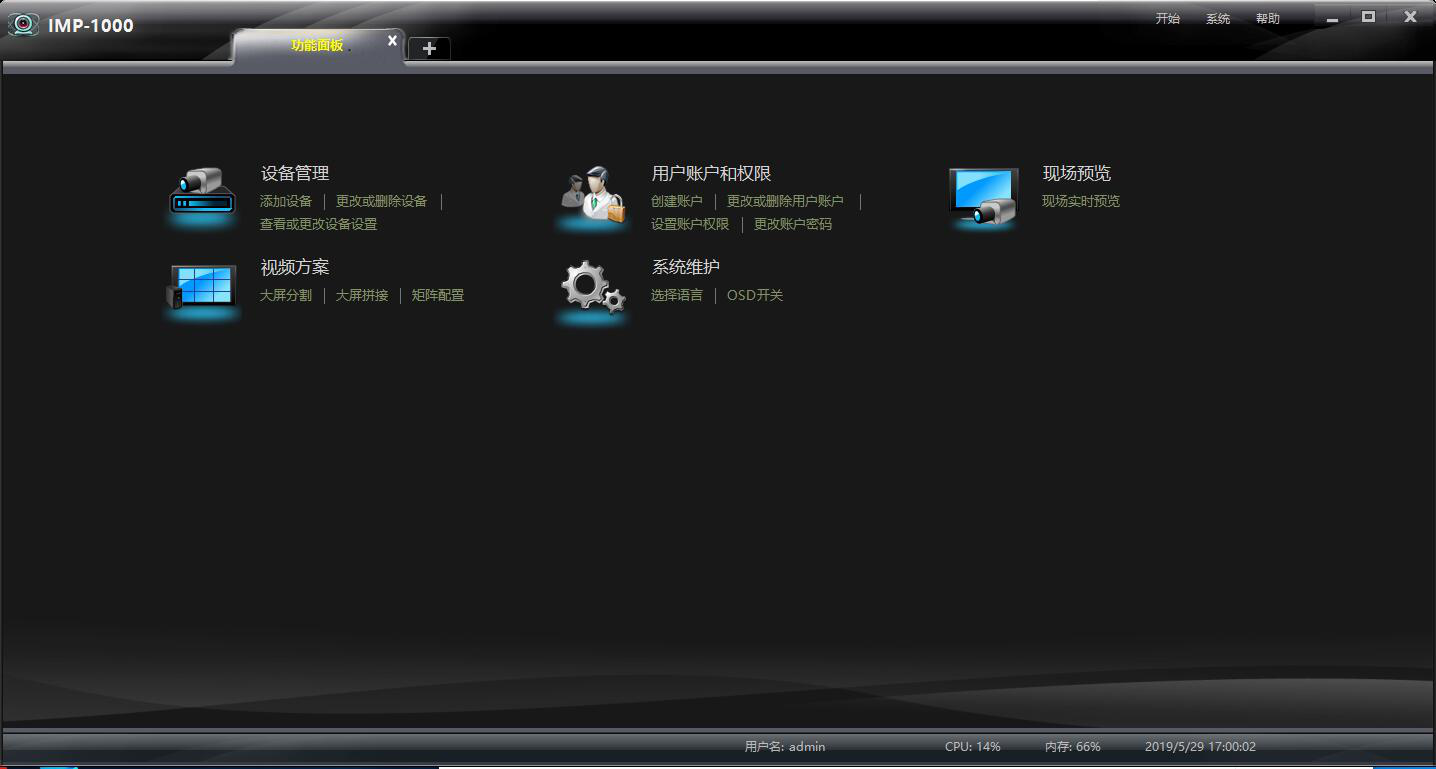The width and height of the screenshot is (1436, 769).
Task: Open the 系统 menu
Action: pos(1217,19)
